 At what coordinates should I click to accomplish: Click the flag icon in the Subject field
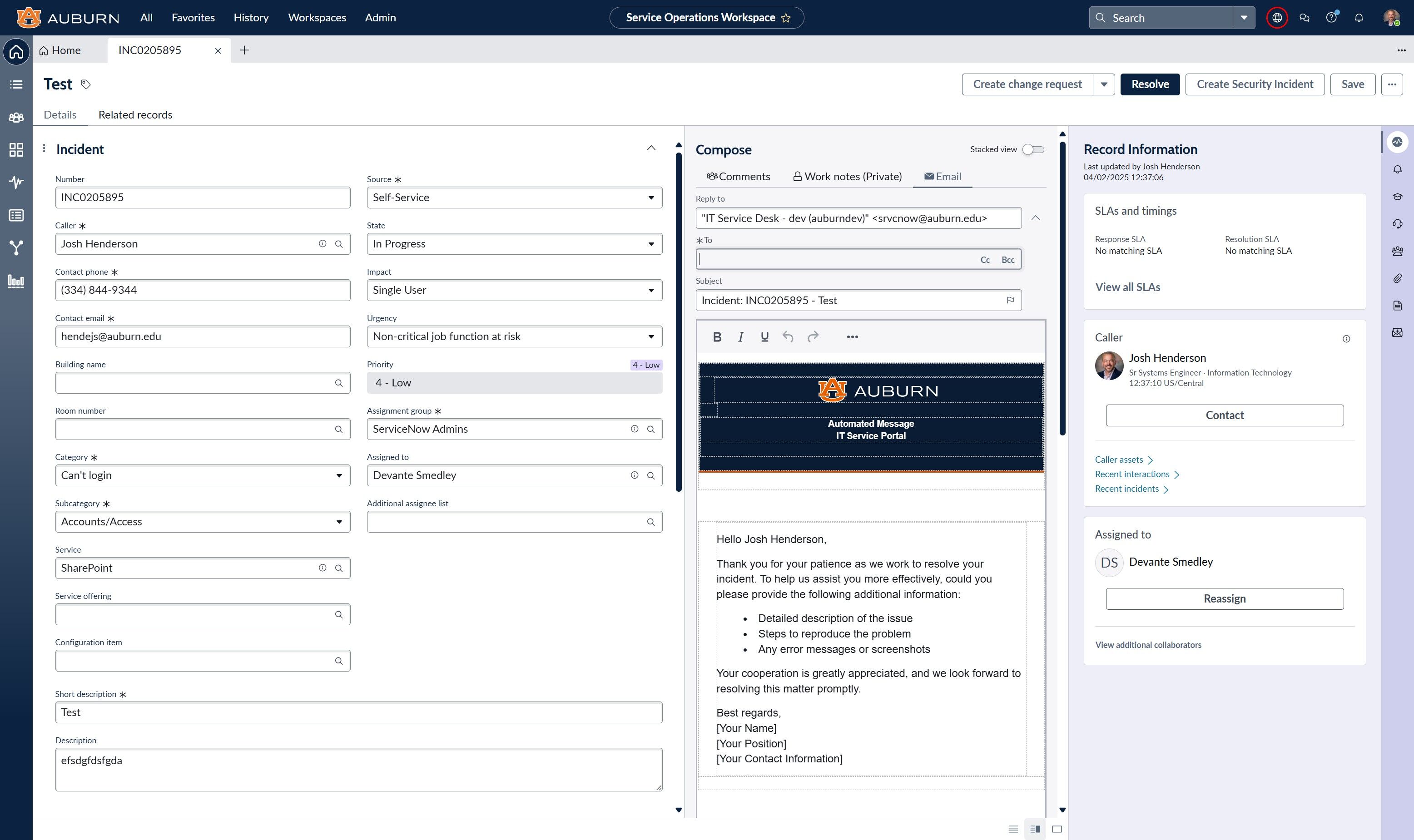click(x=1010, y=301)
